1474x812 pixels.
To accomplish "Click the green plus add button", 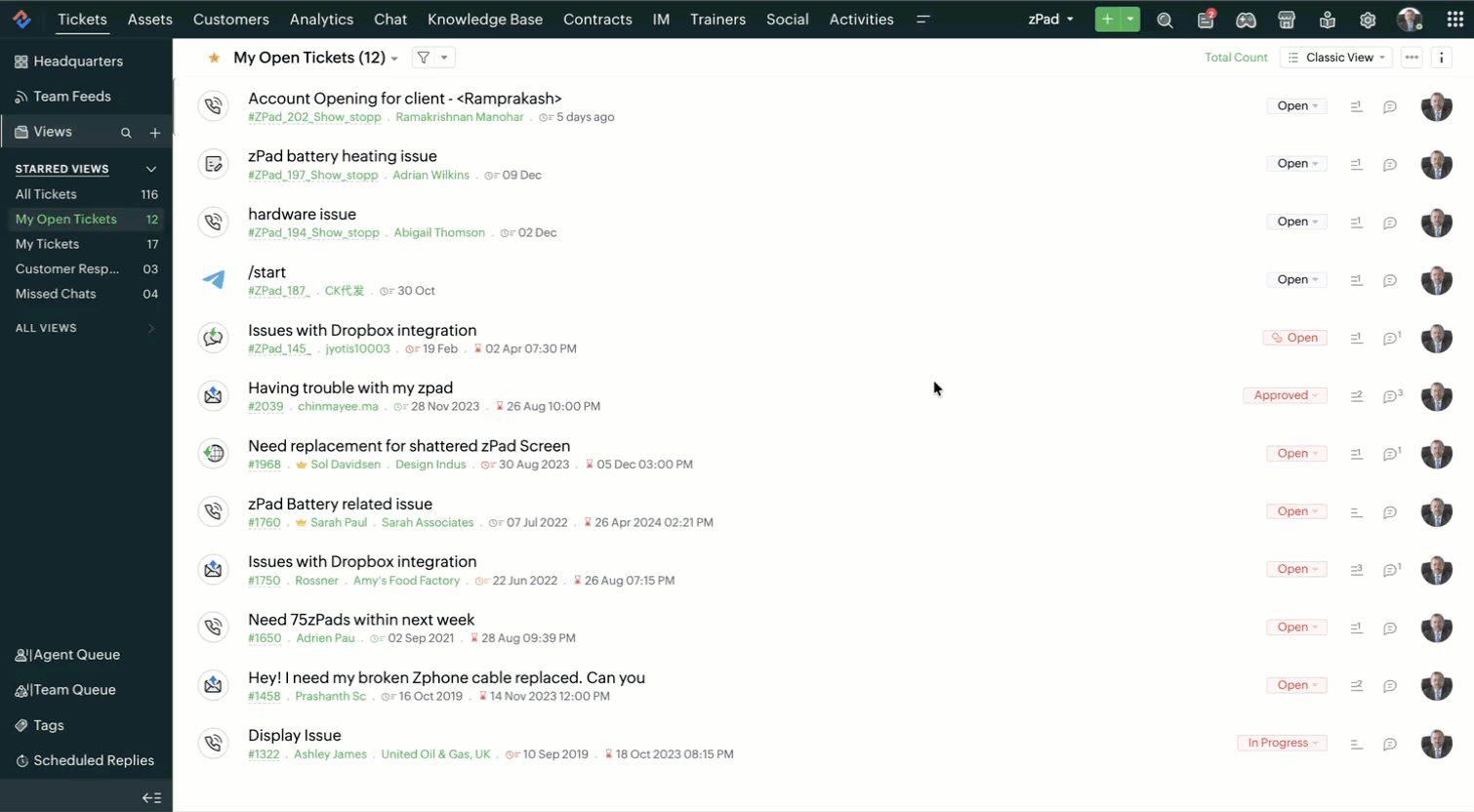I will [x=1107, y=19].
